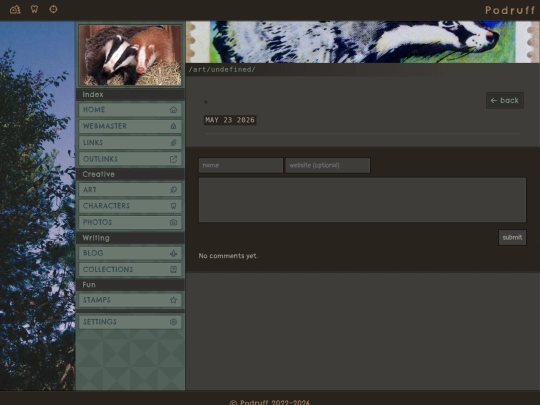
Task: Navigate to the ART section
Action: coord(130,190)
